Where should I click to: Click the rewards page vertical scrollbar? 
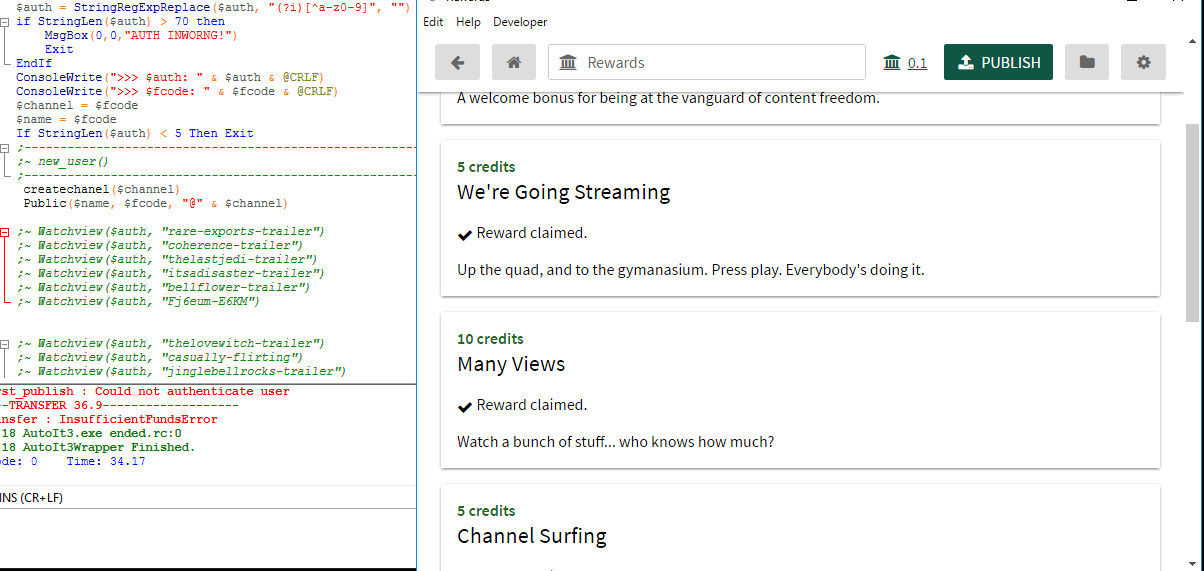coord(1192,222)
